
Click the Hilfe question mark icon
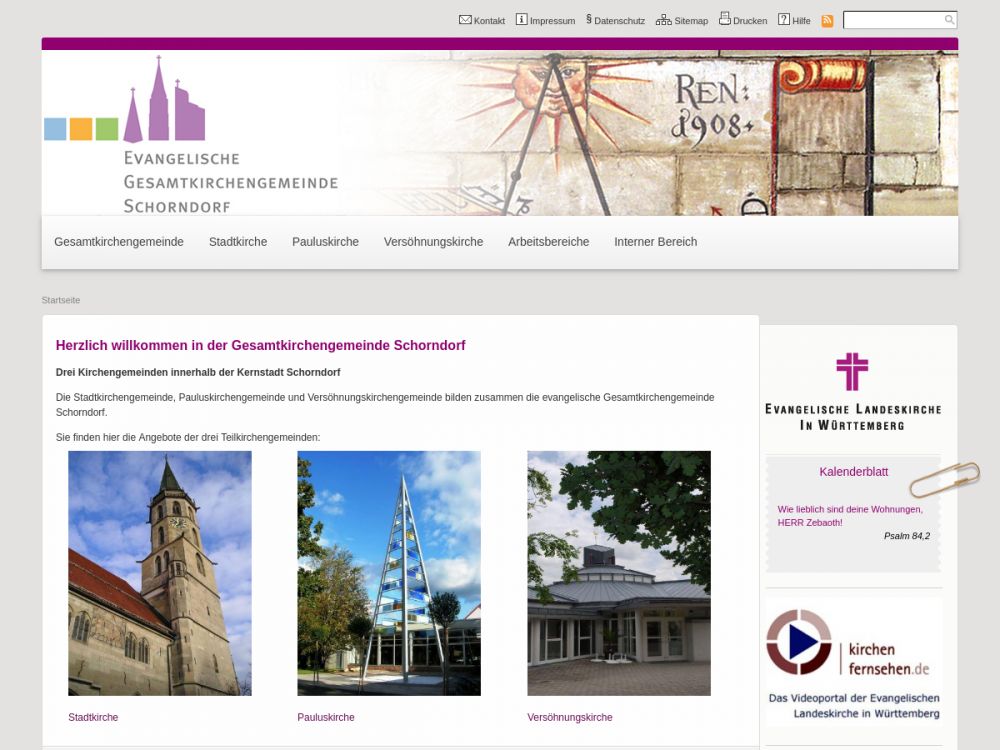pos(784,20)
